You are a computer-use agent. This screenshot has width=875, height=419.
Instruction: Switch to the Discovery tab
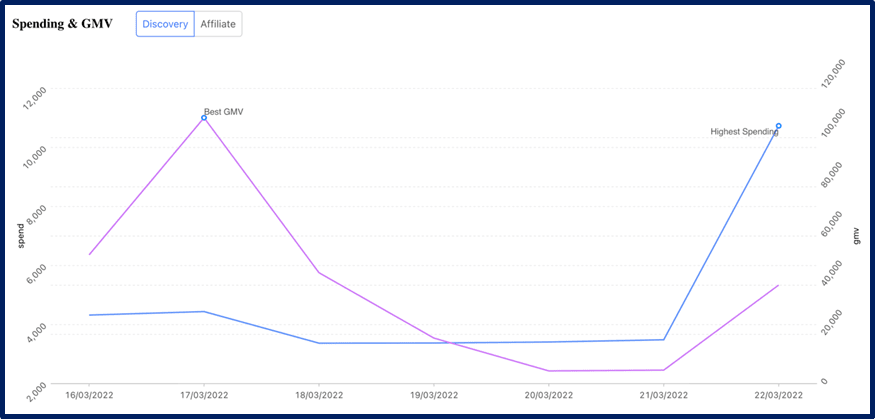pyautogui.click(x=165, y=24)
